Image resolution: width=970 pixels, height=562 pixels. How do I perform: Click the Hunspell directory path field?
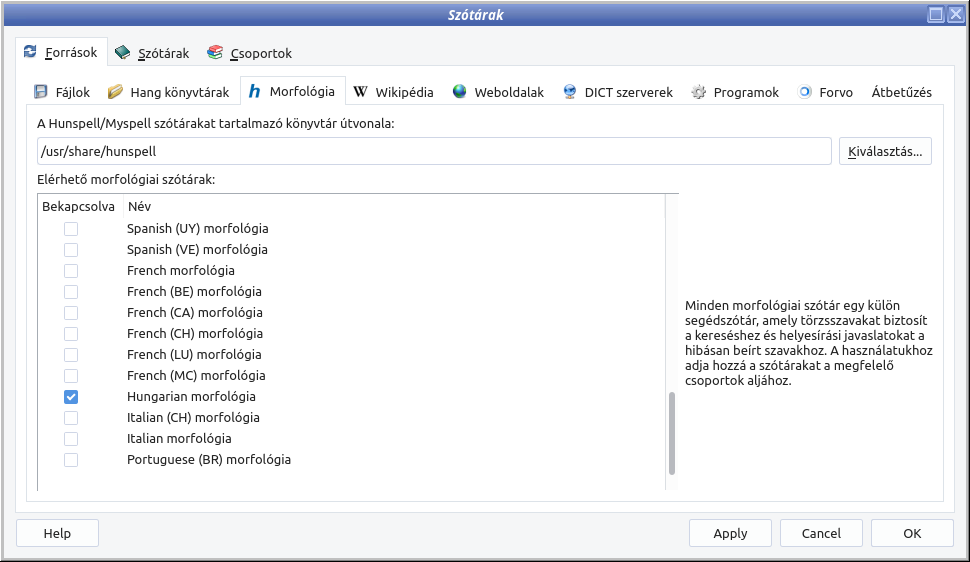point(432,152)
